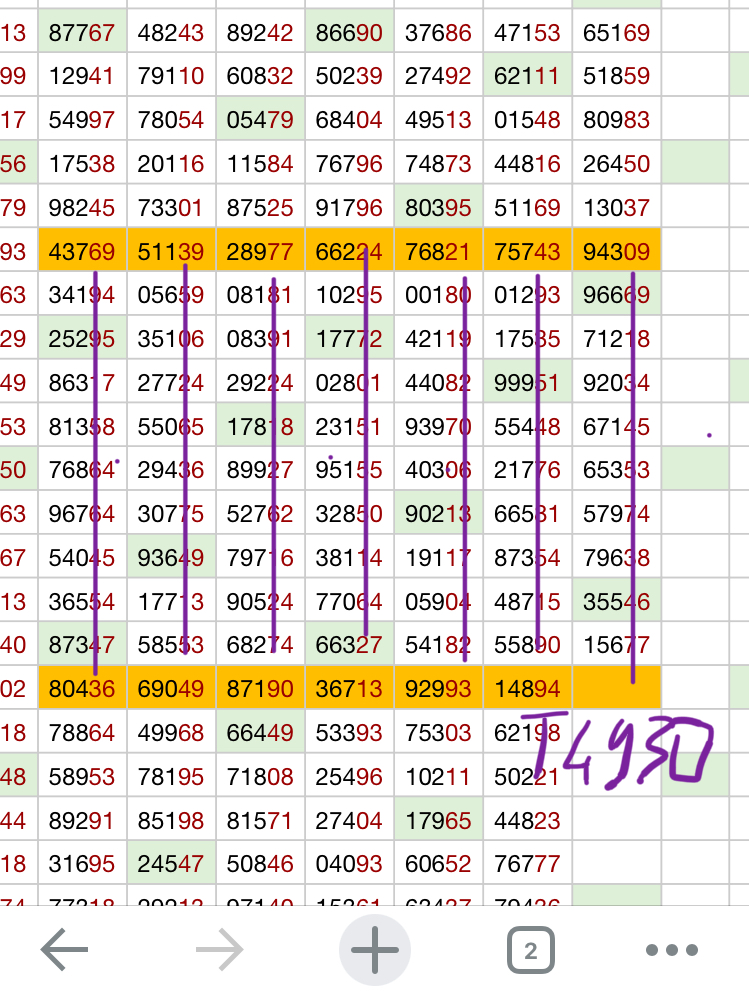Click the cell showing 35546
The image size is (749, 994).
tap(616, 601)
